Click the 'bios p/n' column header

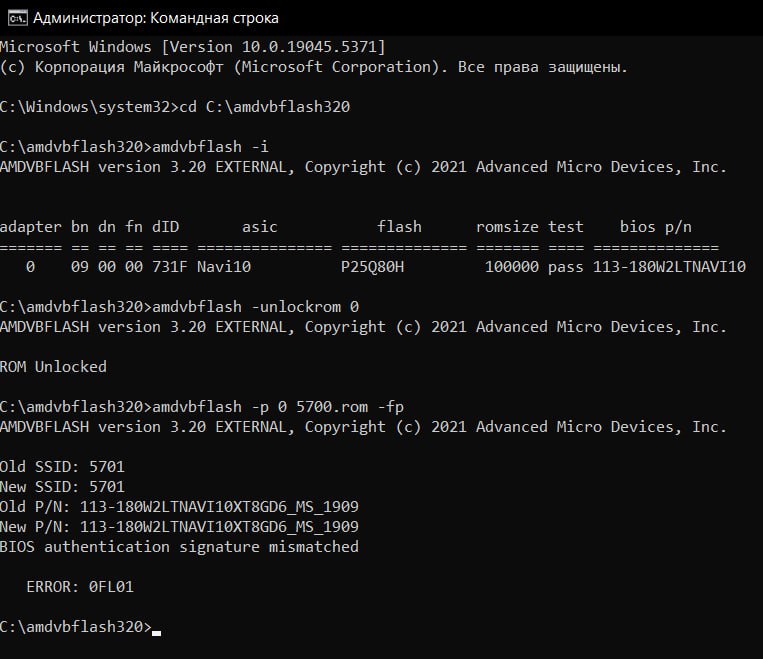coord(655,227)
